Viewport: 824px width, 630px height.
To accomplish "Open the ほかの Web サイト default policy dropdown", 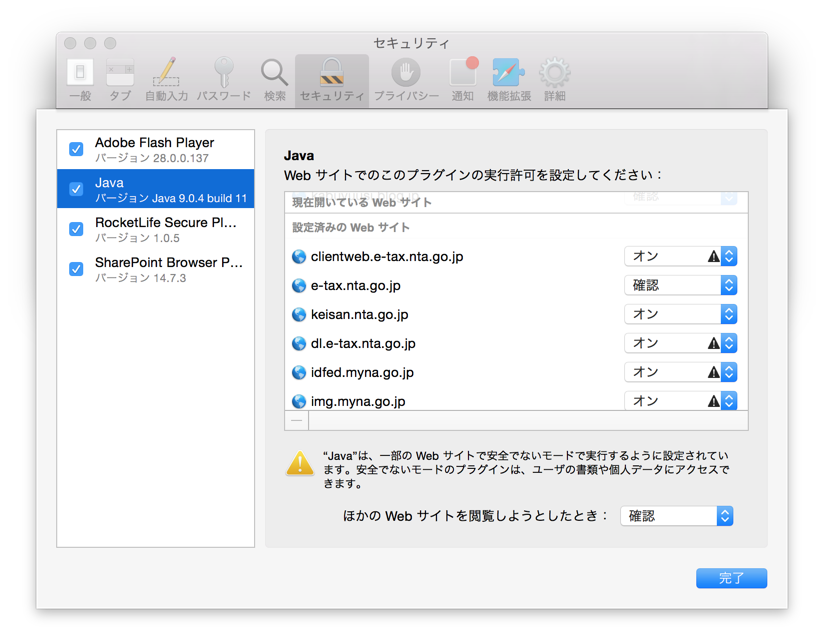I will [x=677, y=516].
